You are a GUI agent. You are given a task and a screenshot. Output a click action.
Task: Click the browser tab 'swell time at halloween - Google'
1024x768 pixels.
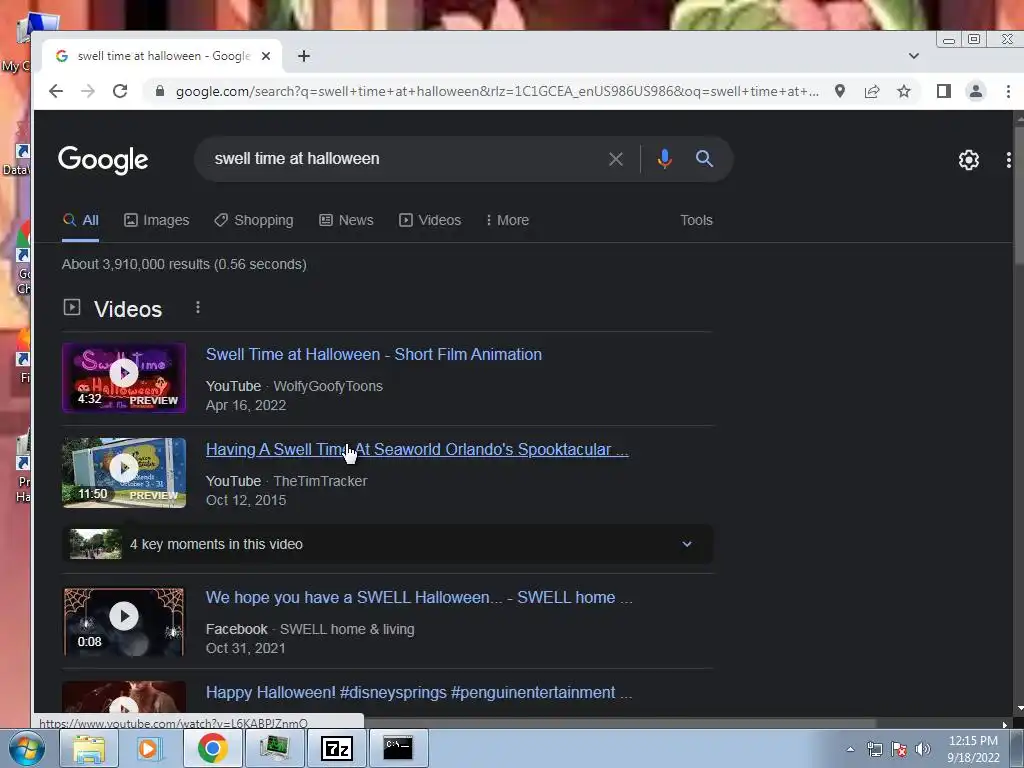point(163,56)
